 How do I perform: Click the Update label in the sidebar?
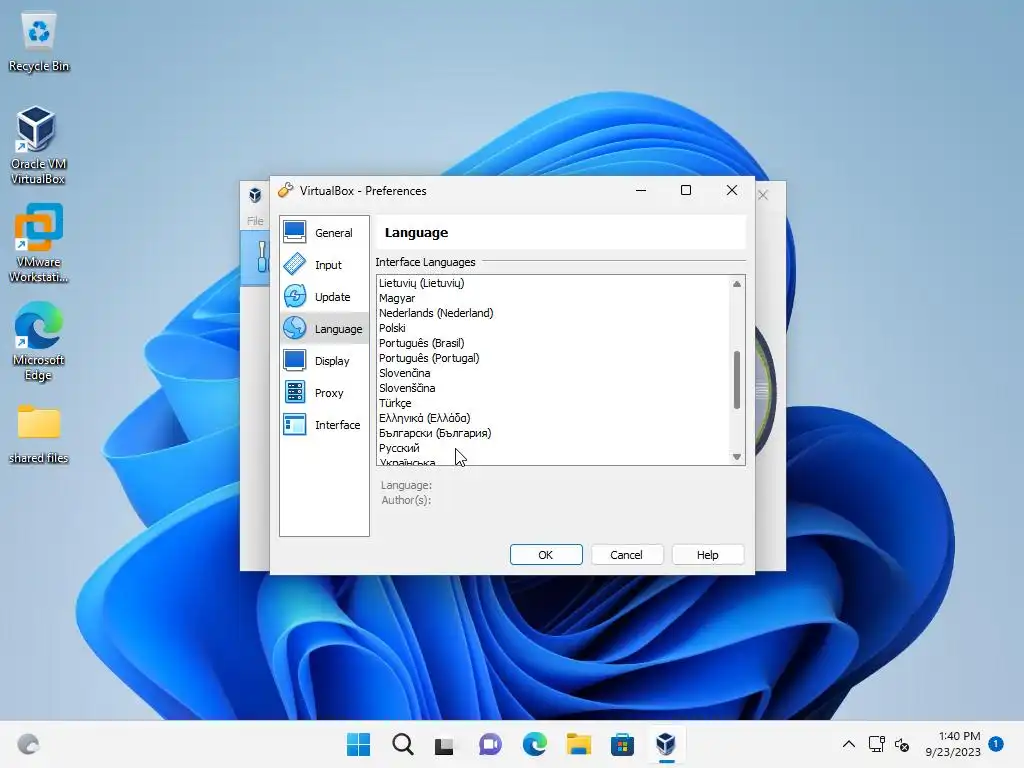[332, 296]
